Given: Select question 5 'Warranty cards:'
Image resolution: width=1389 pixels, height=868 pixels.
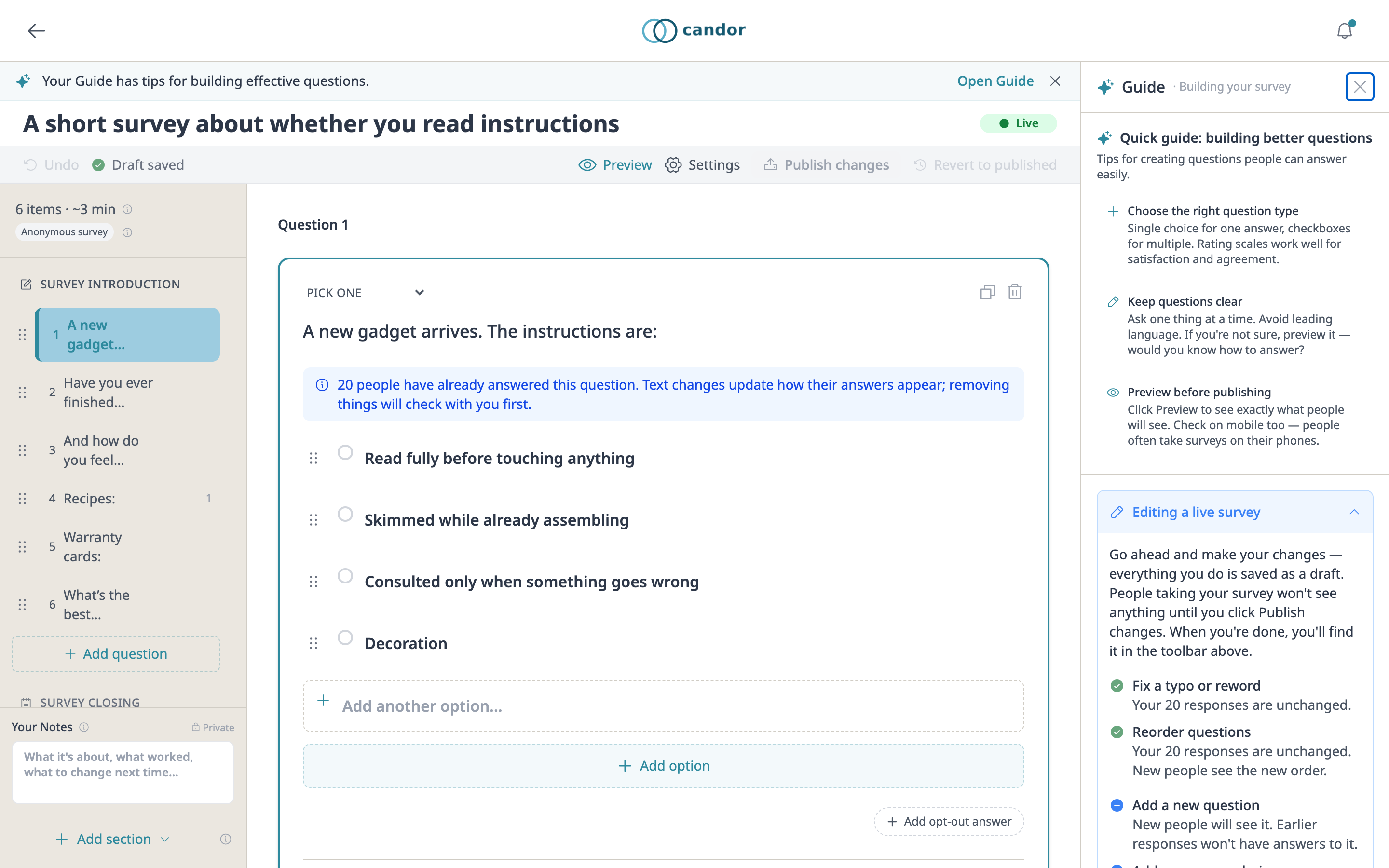Looking at the screenshot, I should 127,546.
